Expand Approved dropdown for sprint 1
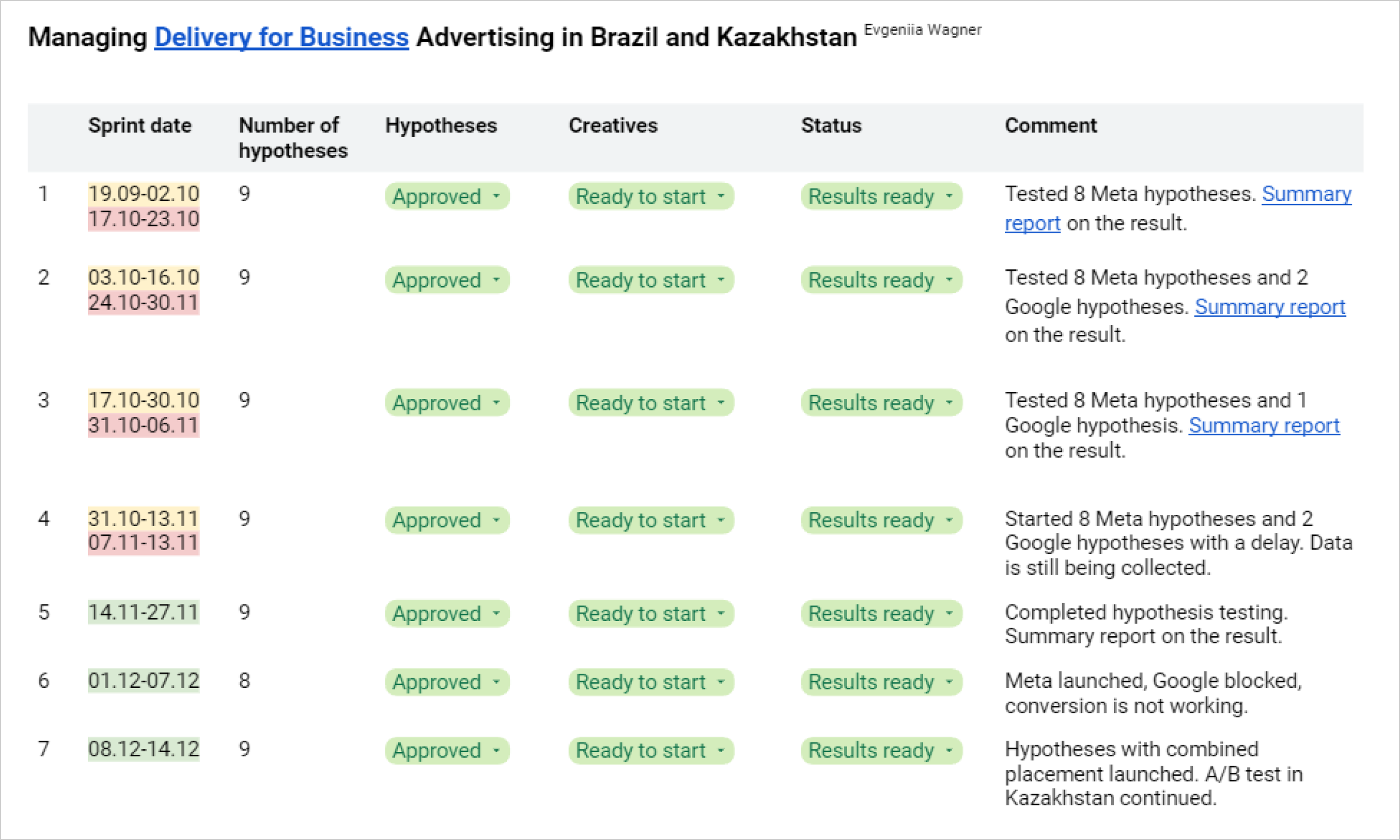This screenshot has height=840, width=1400. tap(496, 196)
